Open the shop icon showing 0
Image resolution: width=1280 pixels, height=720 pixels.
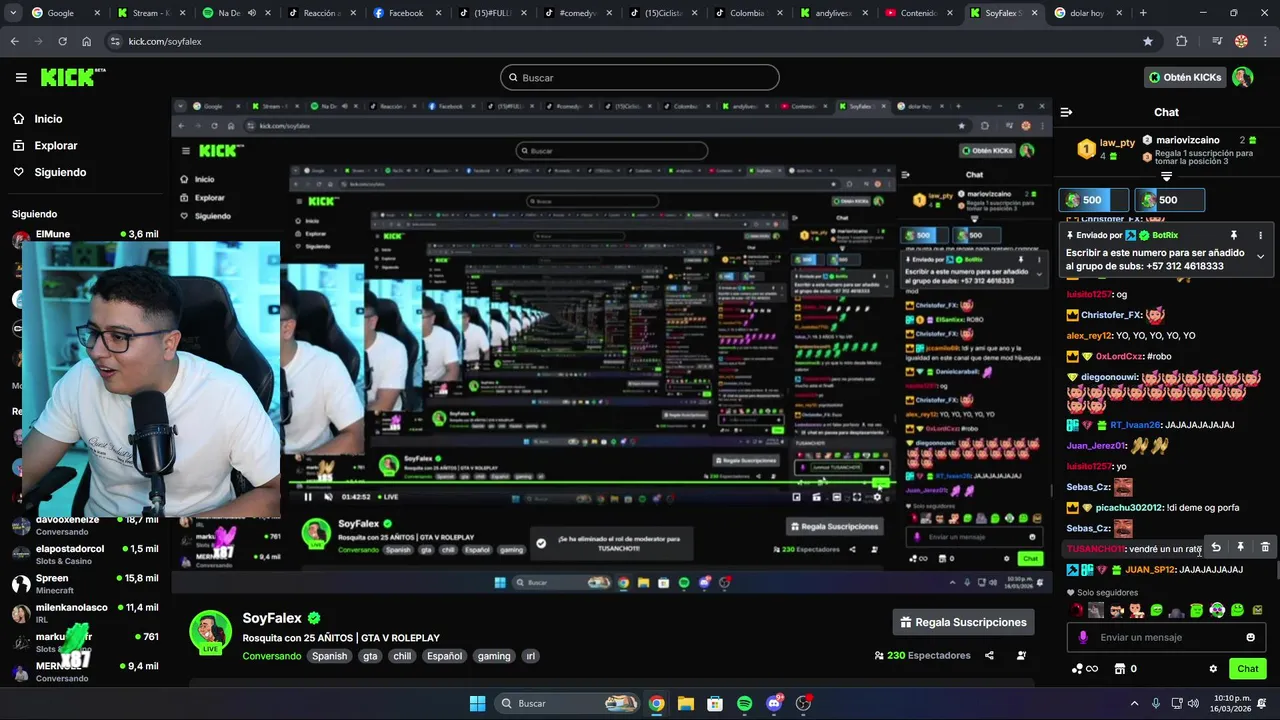pyautogui.click(x=1125, y=669)
